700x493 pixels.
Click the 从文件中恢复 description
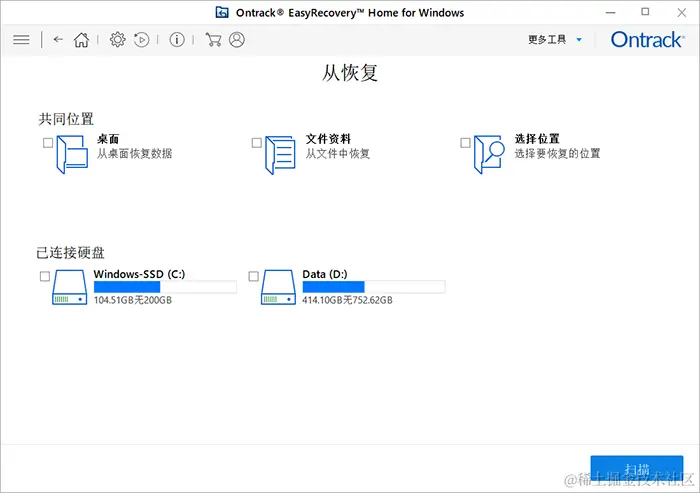pyautogui.click(x=338, y=154)
